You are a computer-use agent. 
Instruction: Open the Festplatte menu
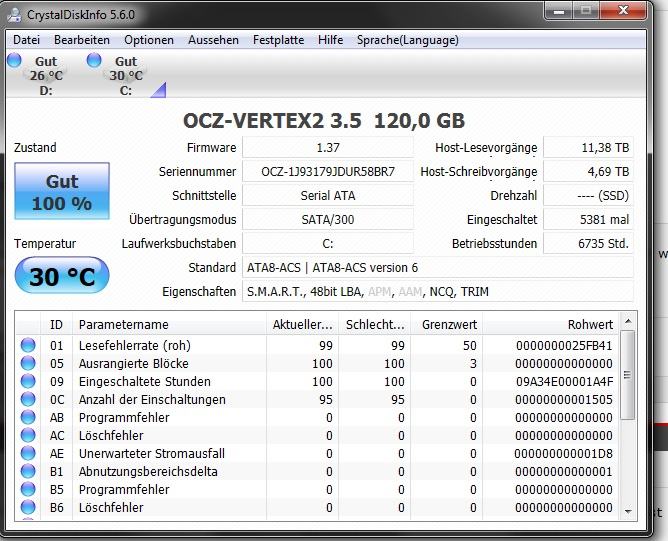point(278,40)
